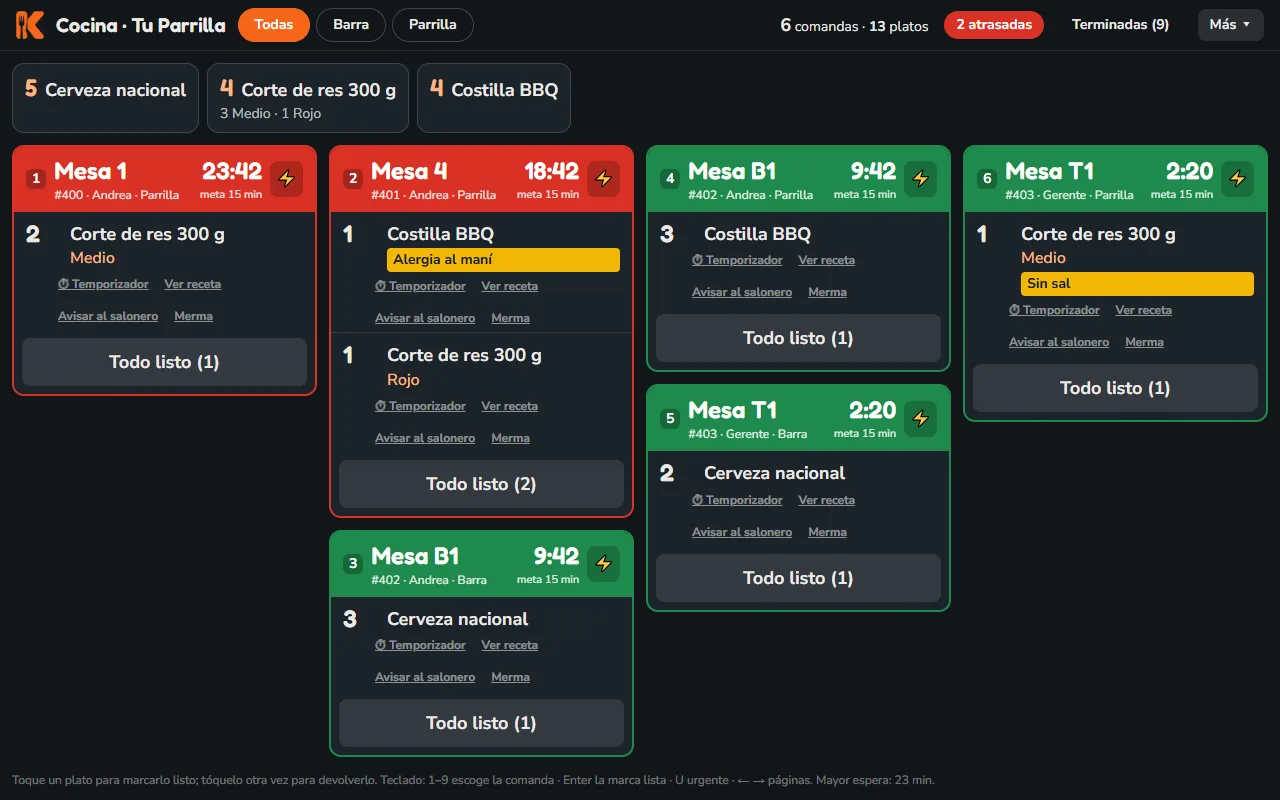The image size is (1280, 800).
Task: Start Temporizador for Mesa B1 Costilla BBQ
Action: click(x=737, y=260)
